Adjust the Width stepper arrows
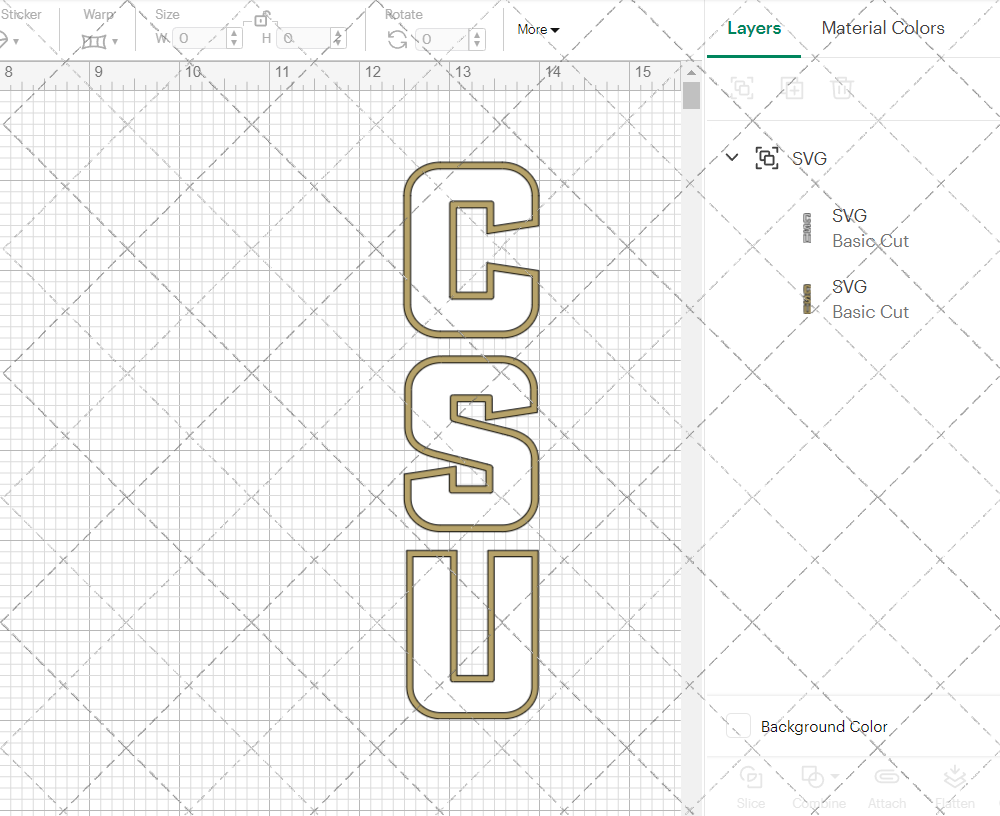1000x816 pixels. pos(234,38)
